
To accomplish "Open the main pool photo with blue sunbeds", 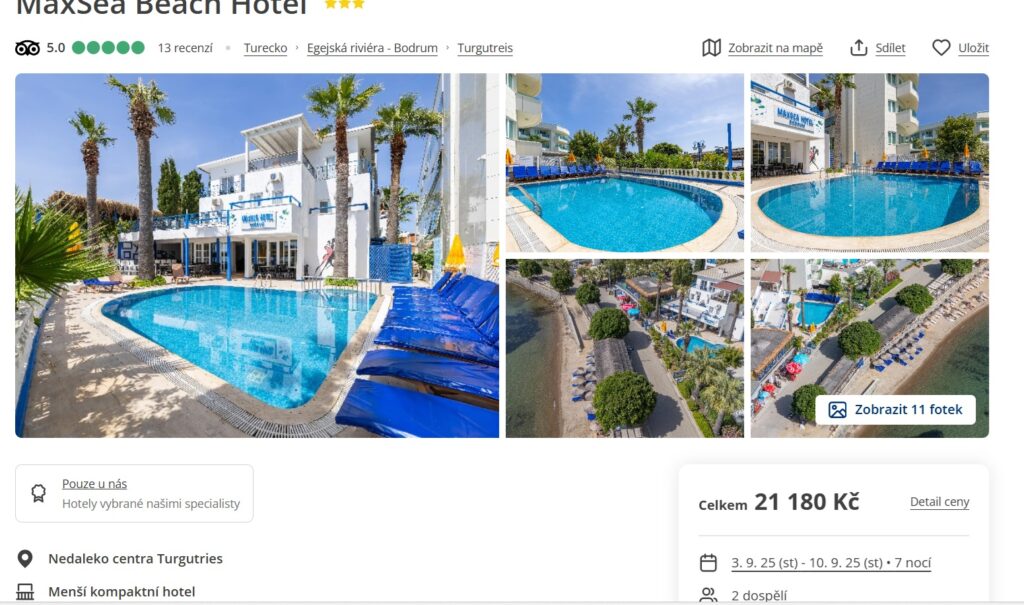I will (257, 255).
